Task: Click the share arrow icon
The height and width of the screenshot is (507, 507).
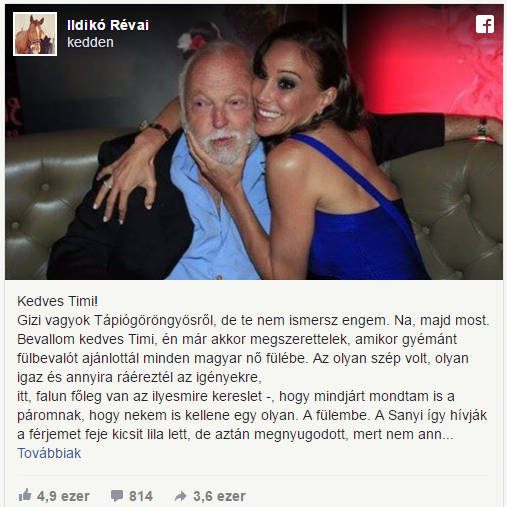Action: 180,496
